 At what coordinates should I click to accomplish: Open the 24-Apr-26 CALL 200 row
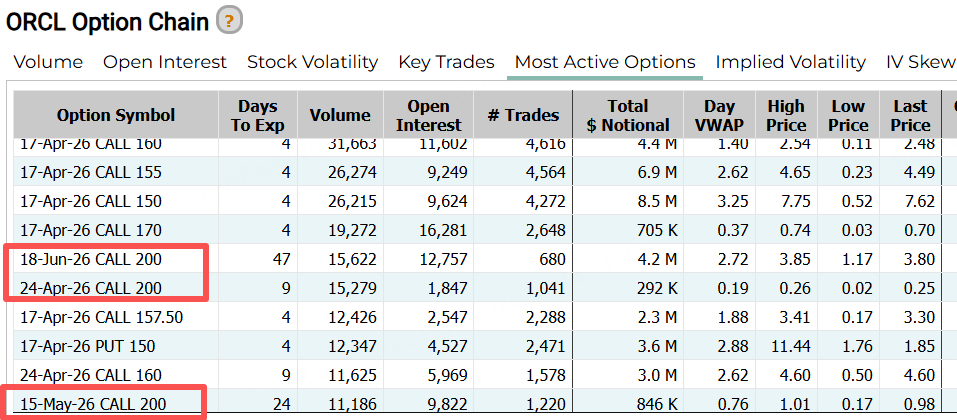point(91,288)
